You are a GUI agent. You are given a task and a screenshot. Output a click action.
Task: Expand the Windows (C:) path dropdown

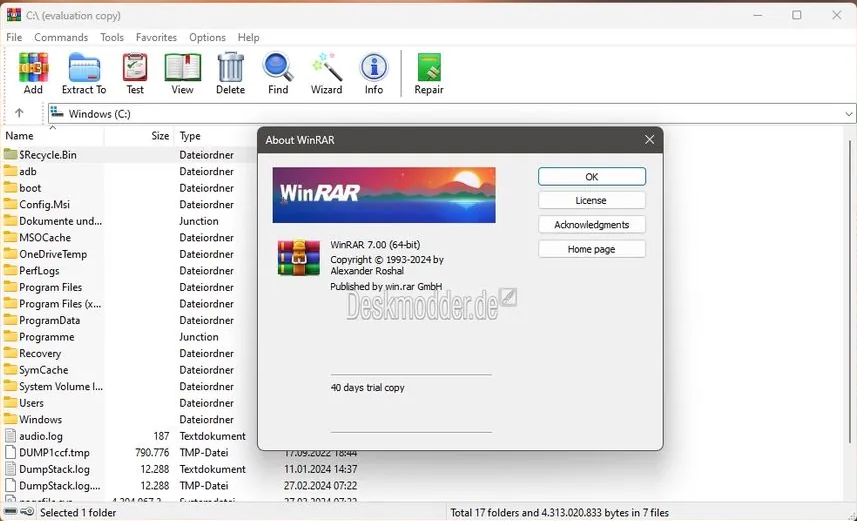tap(847, 114)
